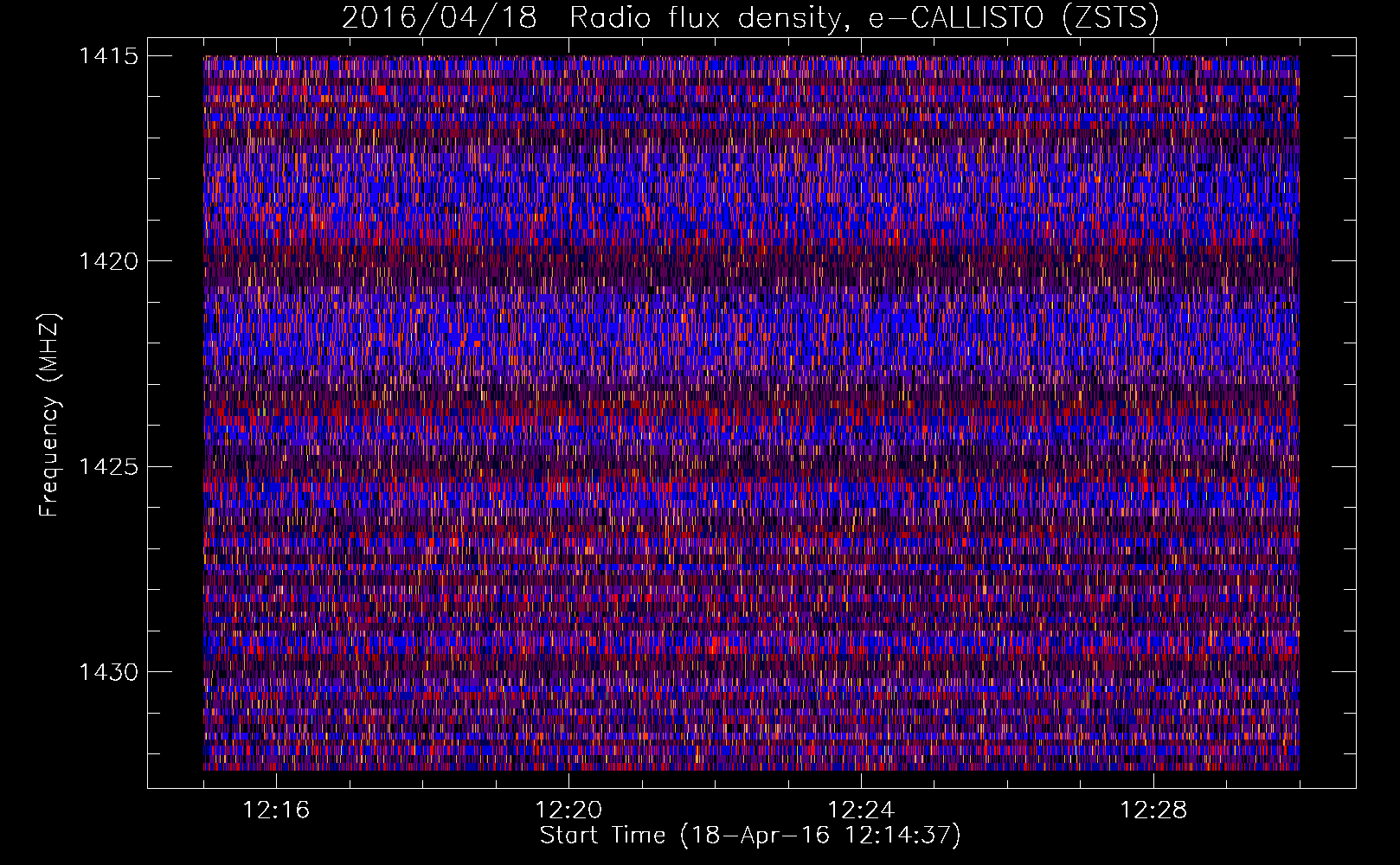Click the 1420 frequency tick label
This screenshot has height=865, width=1400.
[108, 261]
